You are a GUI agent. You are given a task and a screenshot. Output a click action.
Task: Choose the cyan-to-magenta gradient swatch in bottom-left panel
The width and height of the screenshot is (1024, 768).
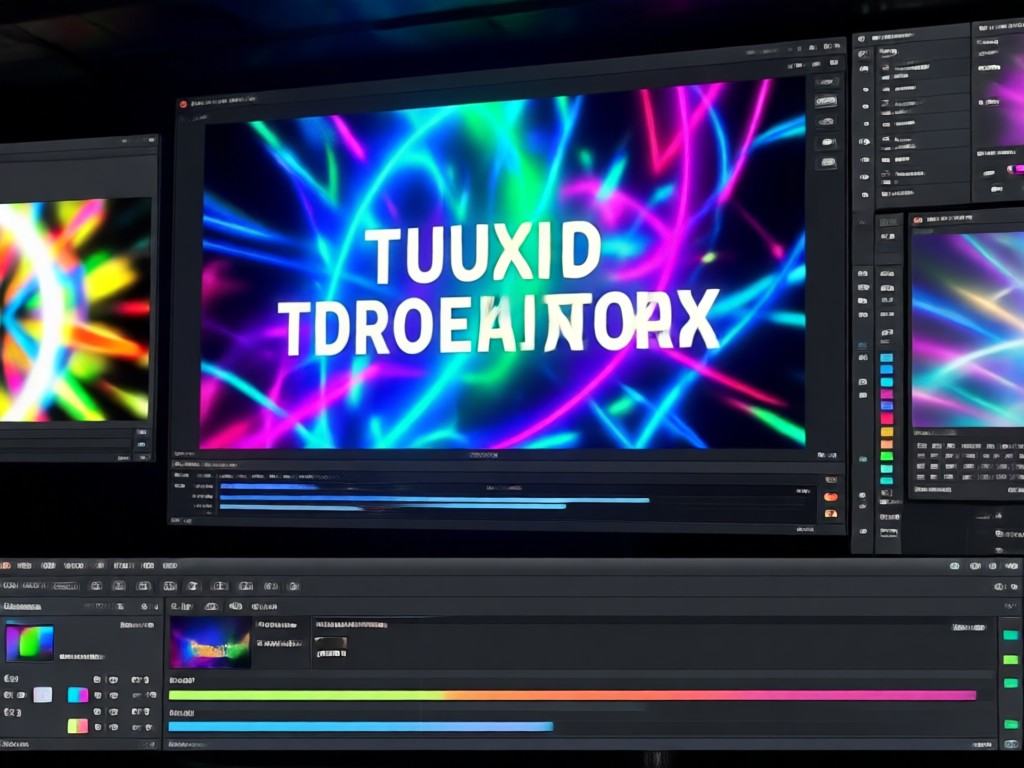(78, 694)
